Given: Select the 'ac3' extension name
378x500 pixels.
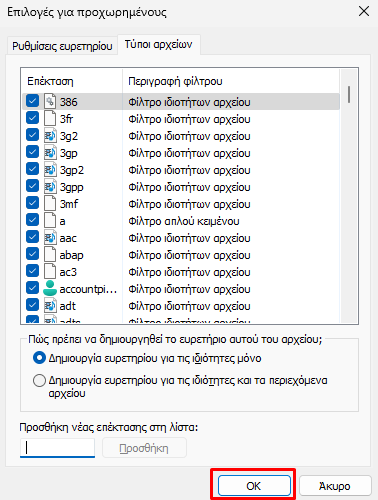Looking at the screenshot, I should pos(68,272).
